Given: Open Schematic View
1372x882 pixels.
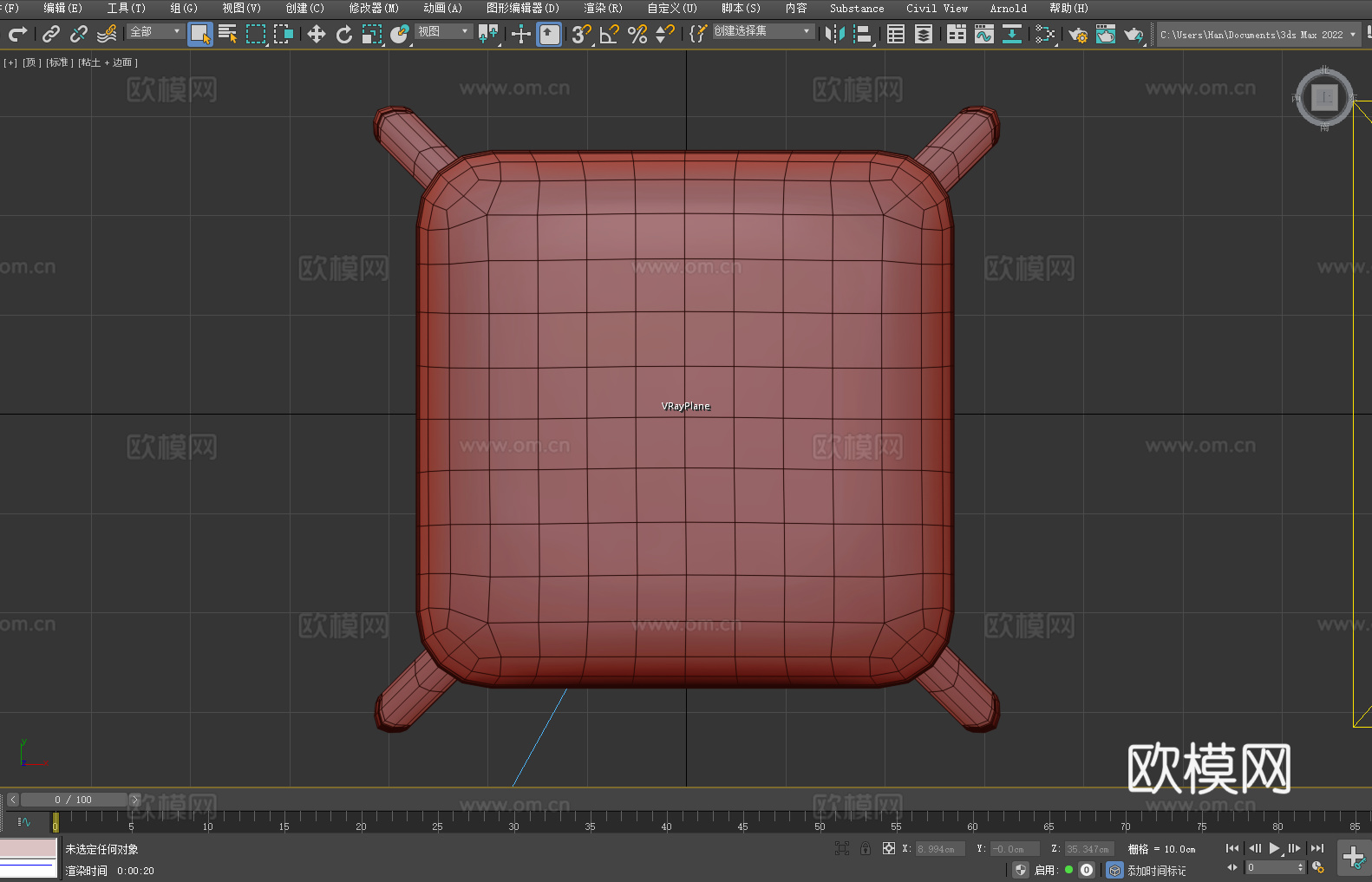Looking at the screenshot, I should tap(1045, 34).
